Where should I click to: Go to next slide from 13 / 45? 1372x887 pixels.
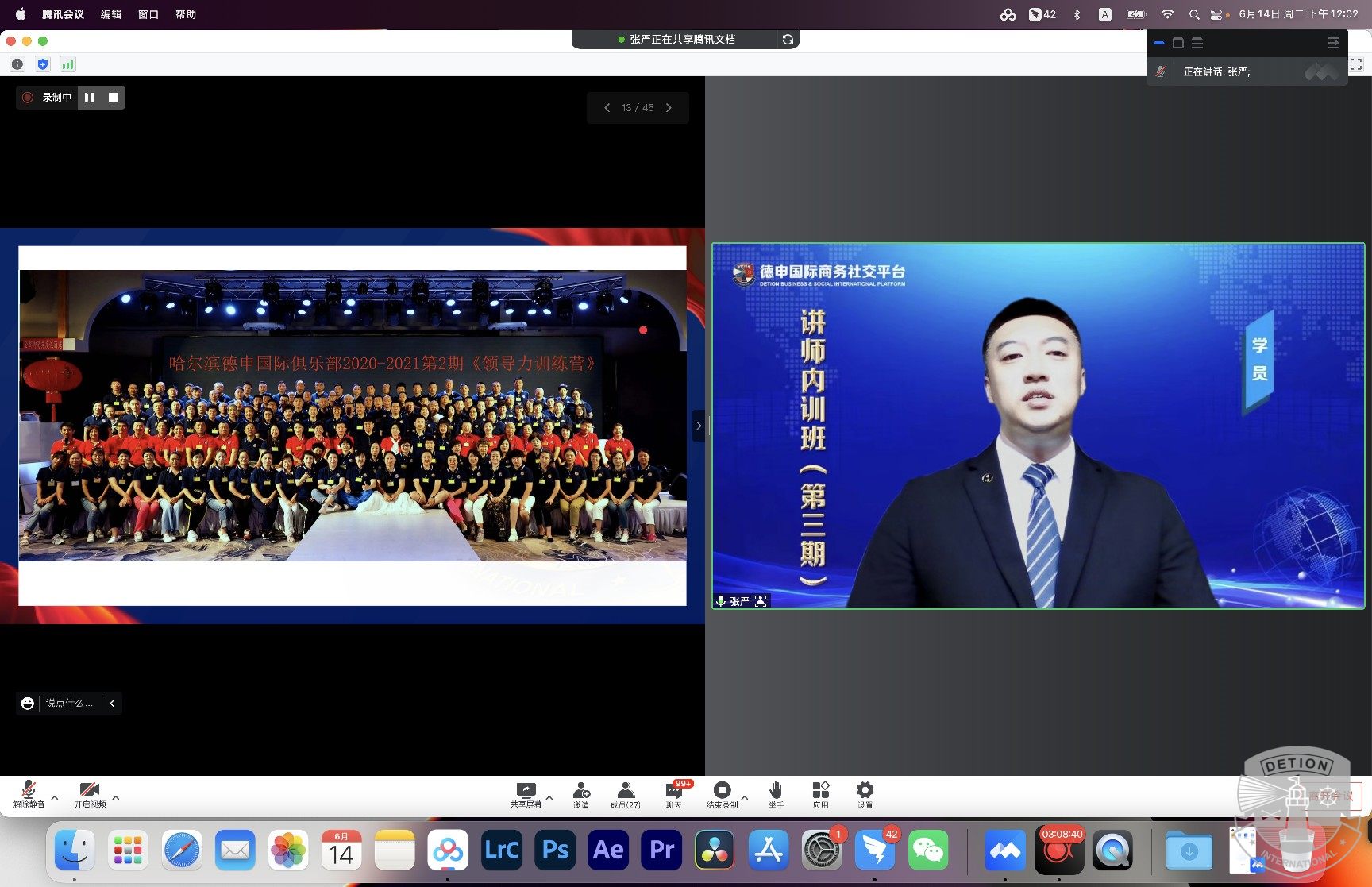tap(669, 108)
